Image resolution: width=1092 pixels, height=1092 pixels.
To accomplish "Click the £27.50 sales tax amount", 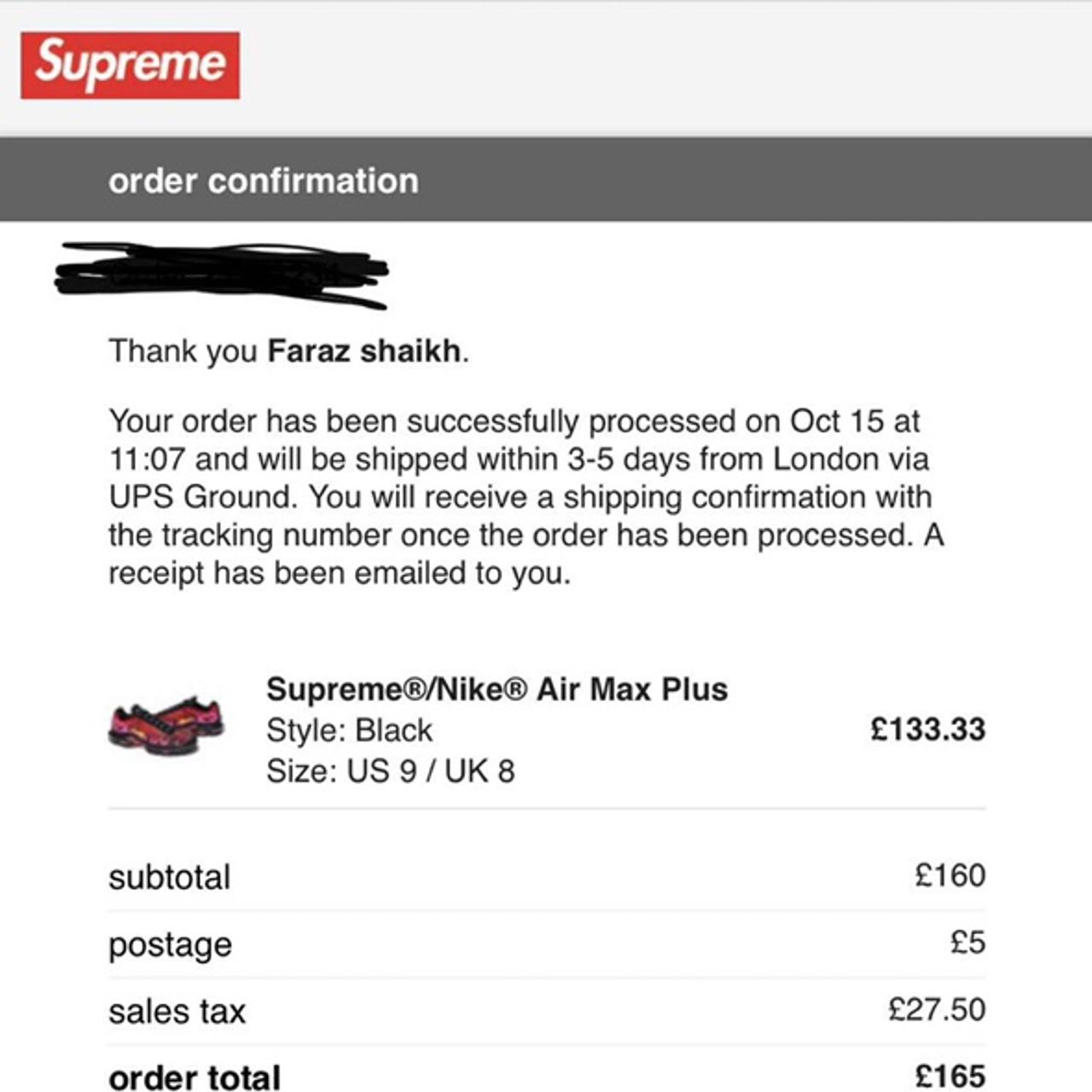I will click(936, 1010).
